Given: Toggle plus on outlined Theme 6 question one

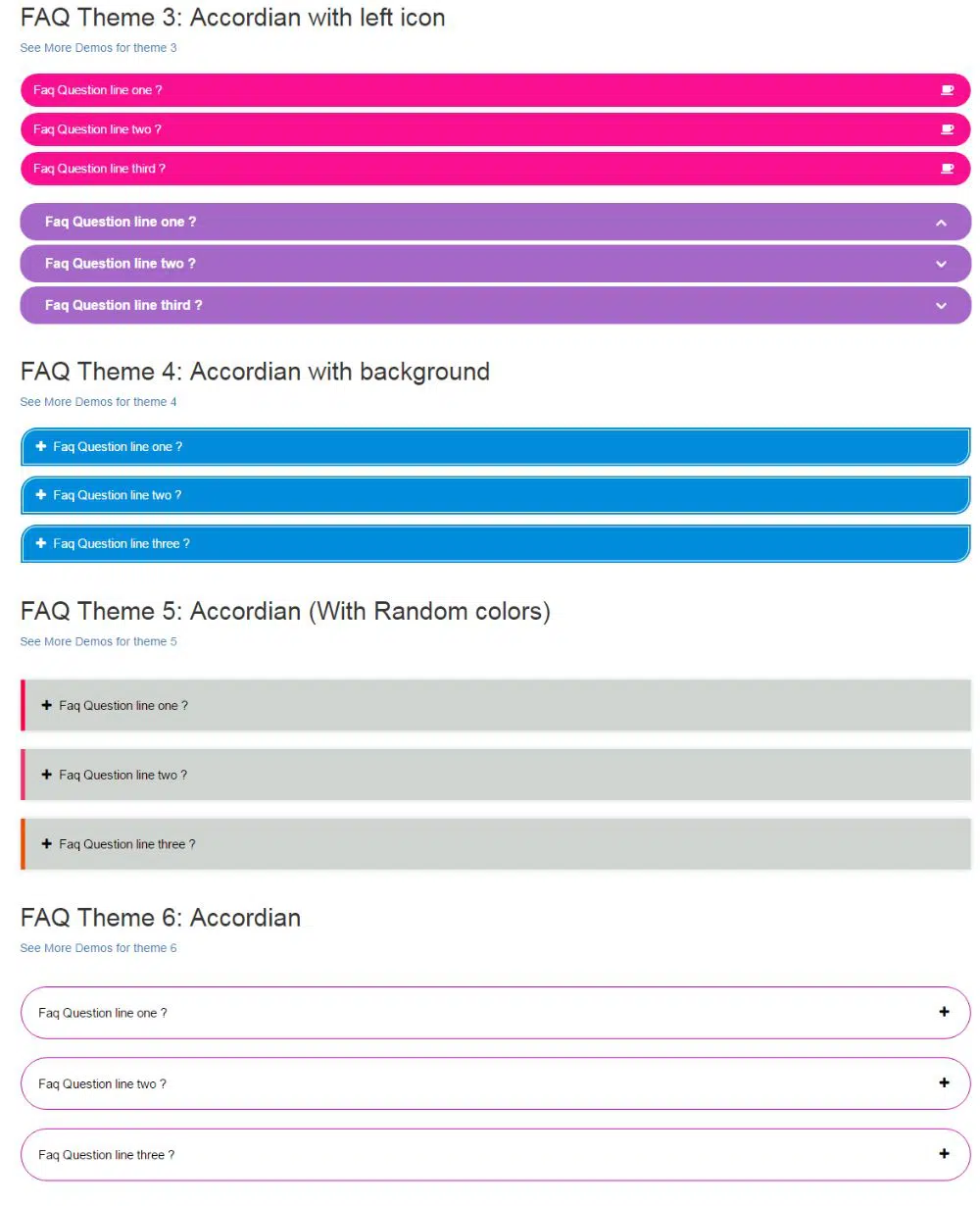Looking at the screenshot, I should [944, 1012].
